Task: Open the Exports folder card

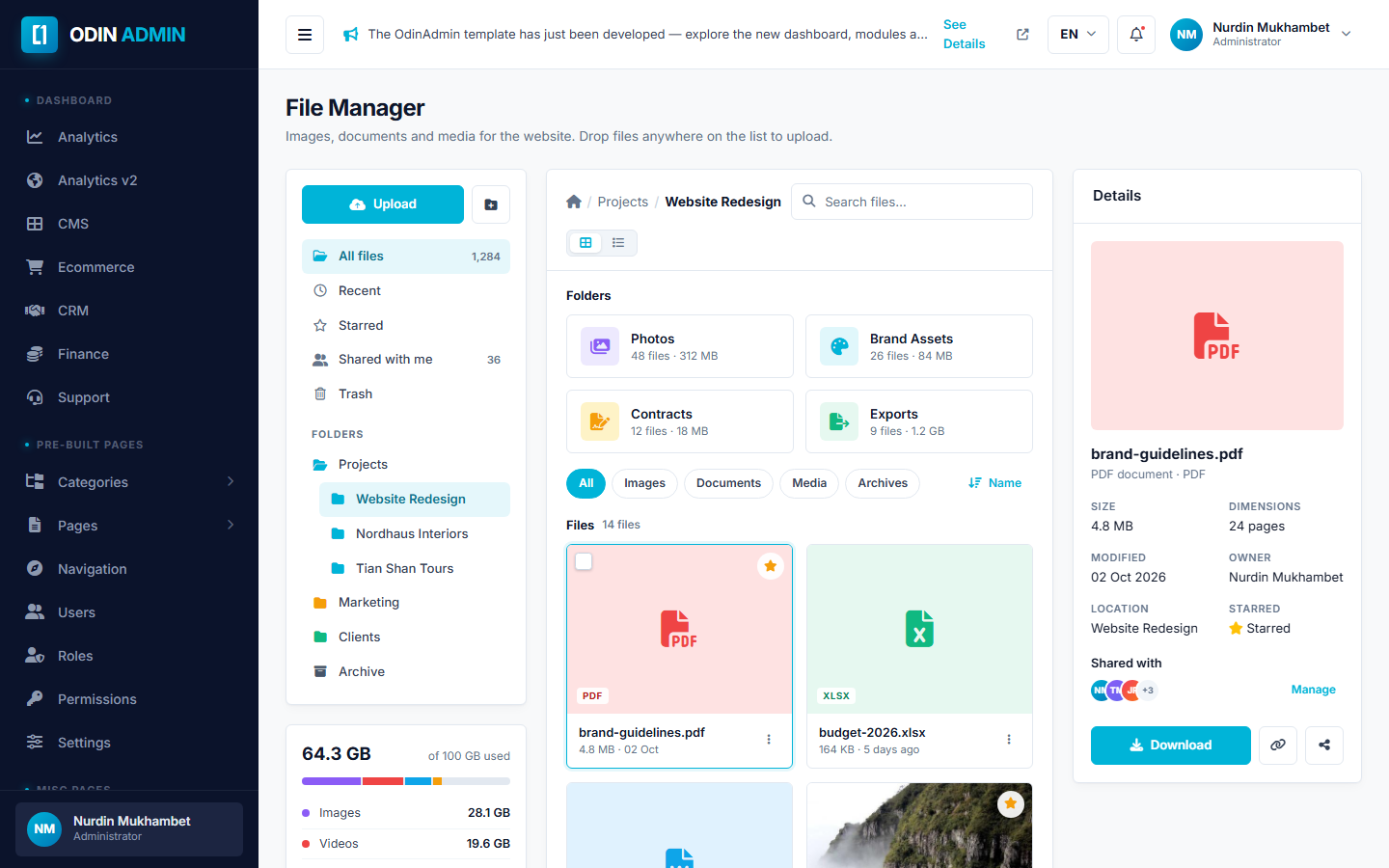Action: pos(919,421)
